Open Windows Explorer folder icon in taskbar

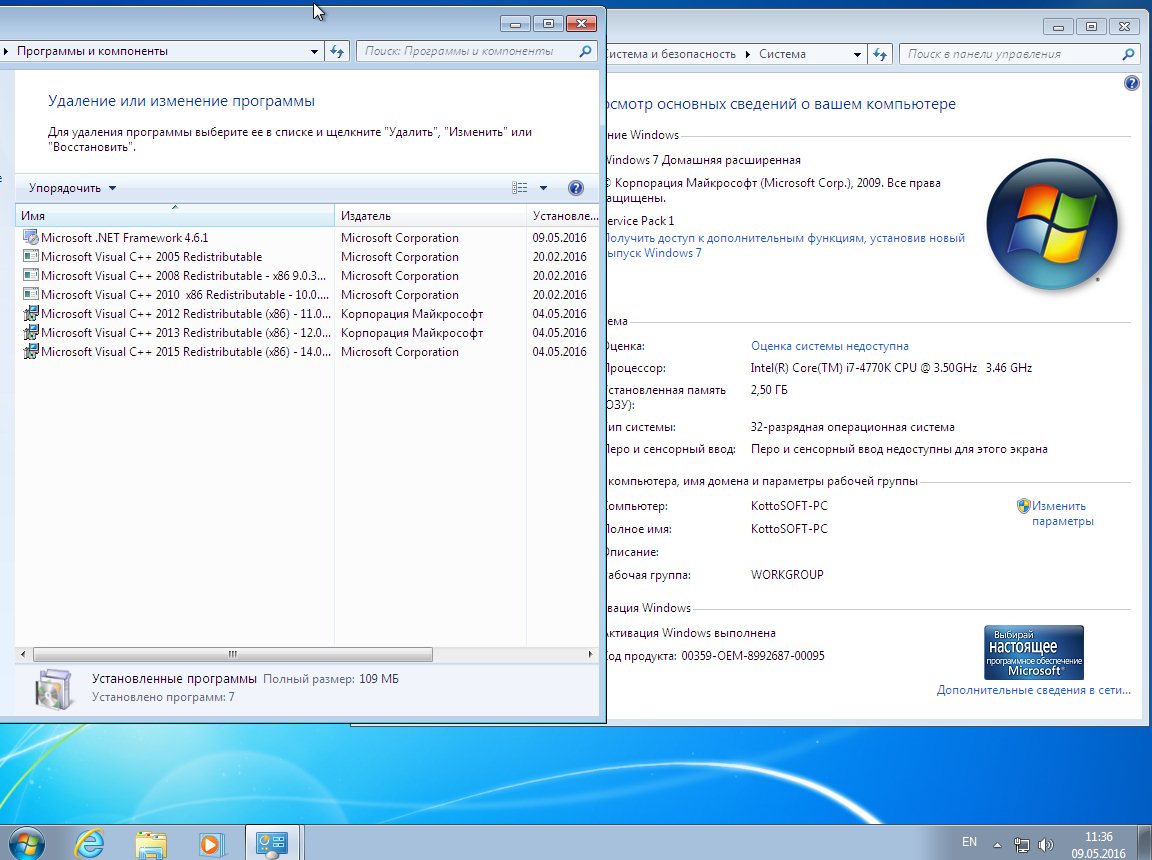coord(150,843)
